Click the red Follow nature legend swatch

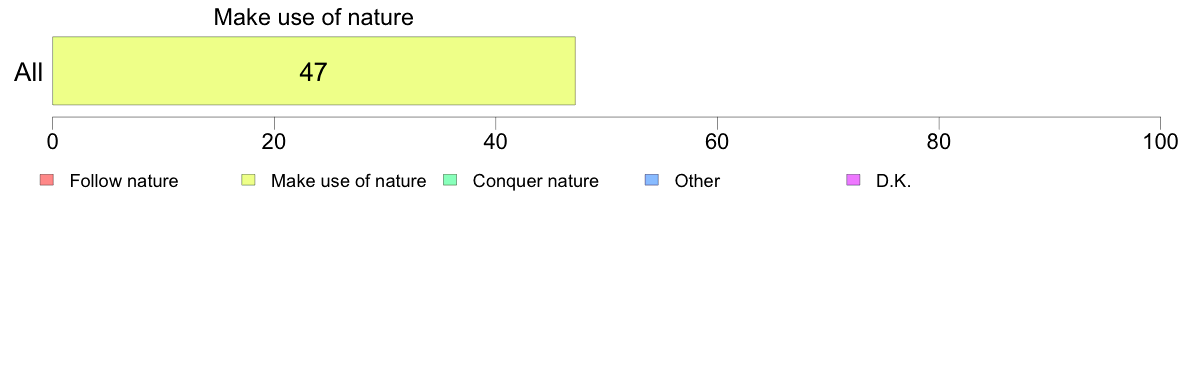click(46, 180)
